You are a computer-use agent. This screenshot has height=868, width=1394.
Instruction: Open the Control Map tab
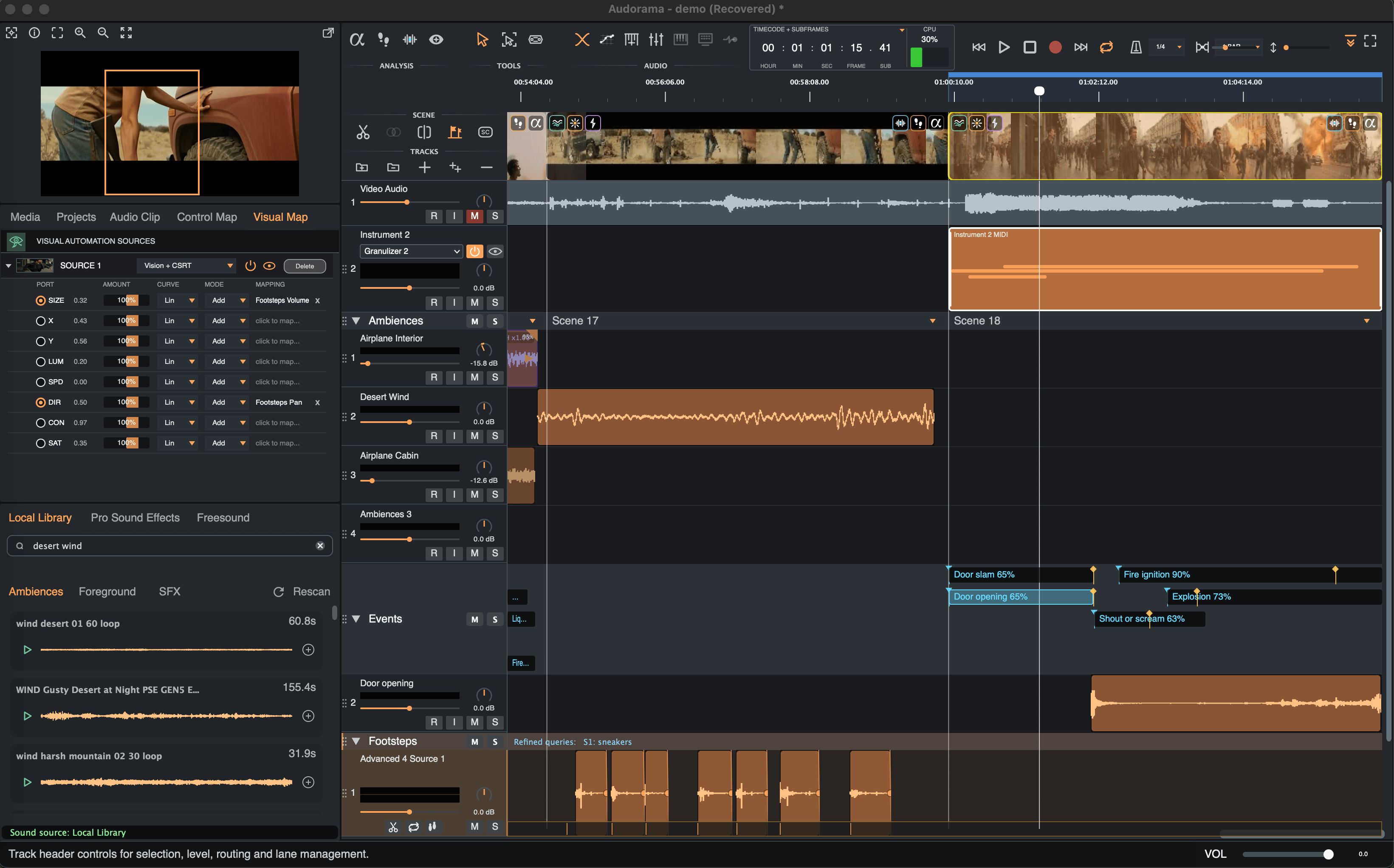207,217
